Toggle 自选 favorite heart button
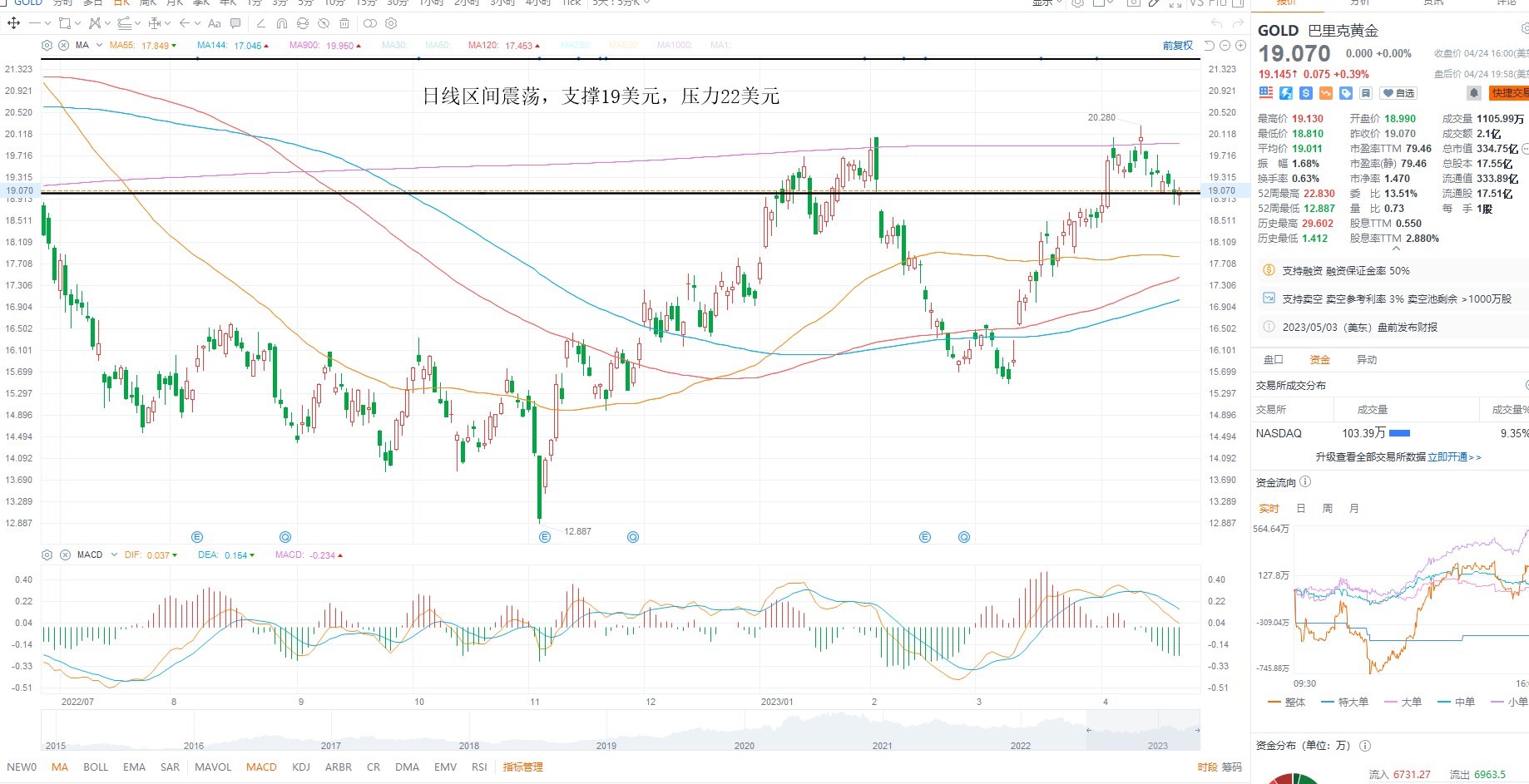The image size is (1529, 784). click(x=1398, y=93)
